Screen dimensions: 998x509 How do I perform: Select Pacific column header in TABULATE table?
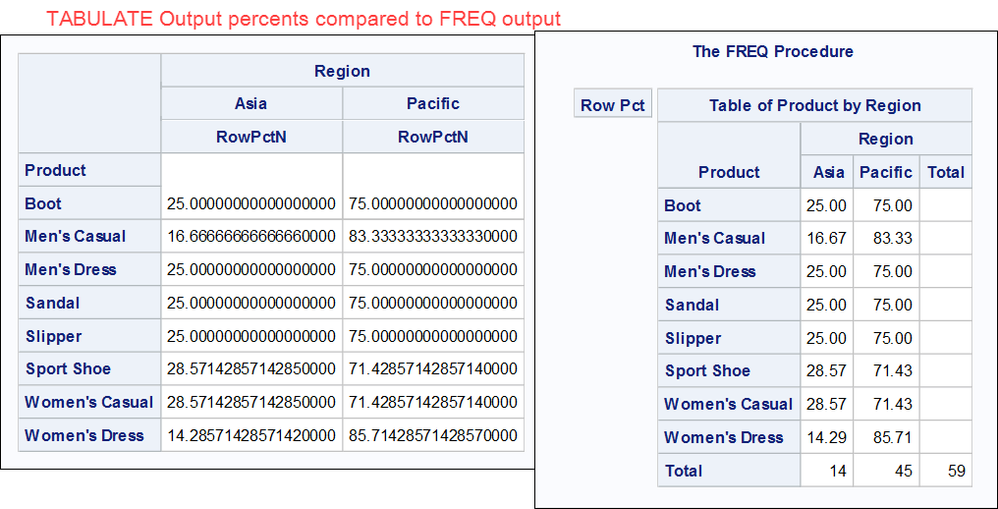[433, 104]
